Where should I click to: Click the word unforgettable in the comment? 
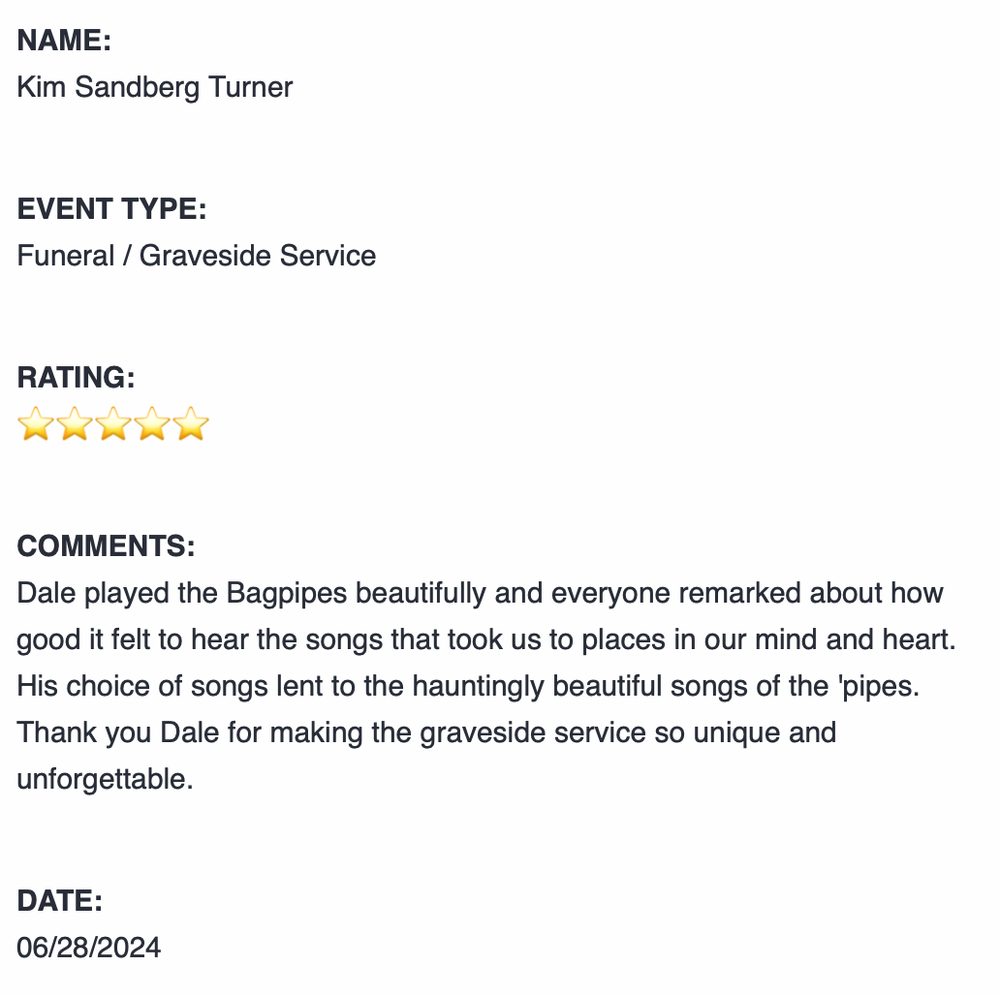tap(101, 779)
